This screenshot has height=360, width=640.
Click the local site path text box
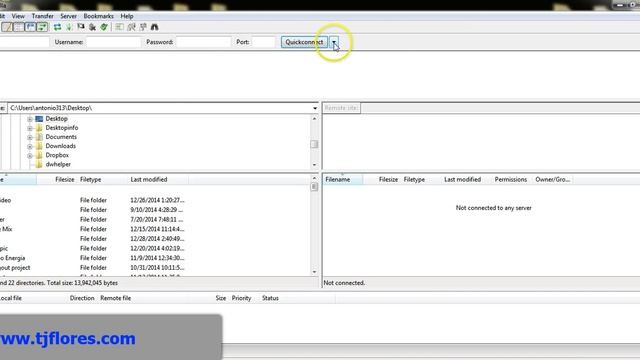(159, 108)
